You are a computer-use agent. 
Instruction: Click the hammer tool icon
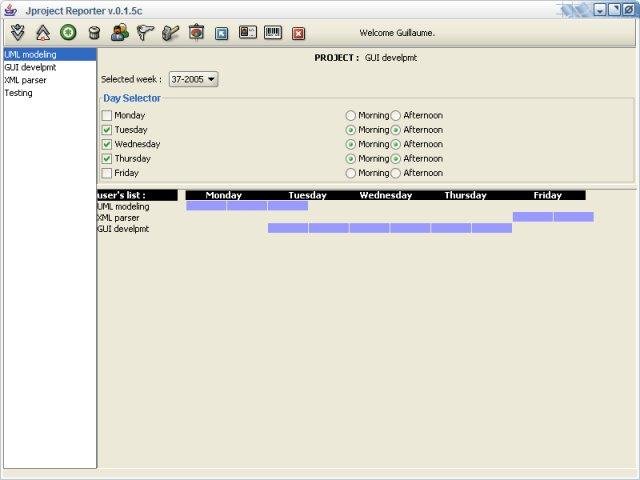[171, 33]
